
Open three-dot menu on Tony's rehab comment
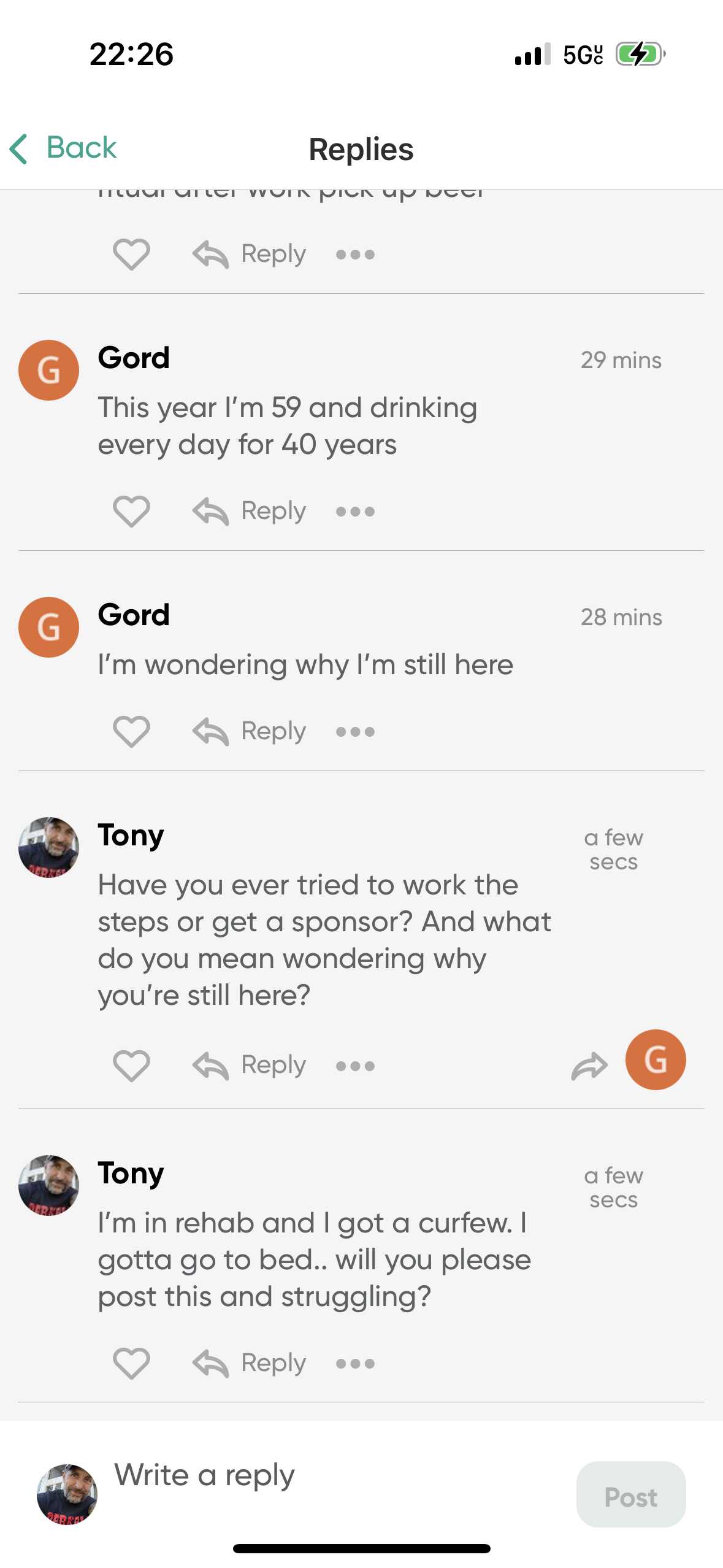tap(355, 1364)
